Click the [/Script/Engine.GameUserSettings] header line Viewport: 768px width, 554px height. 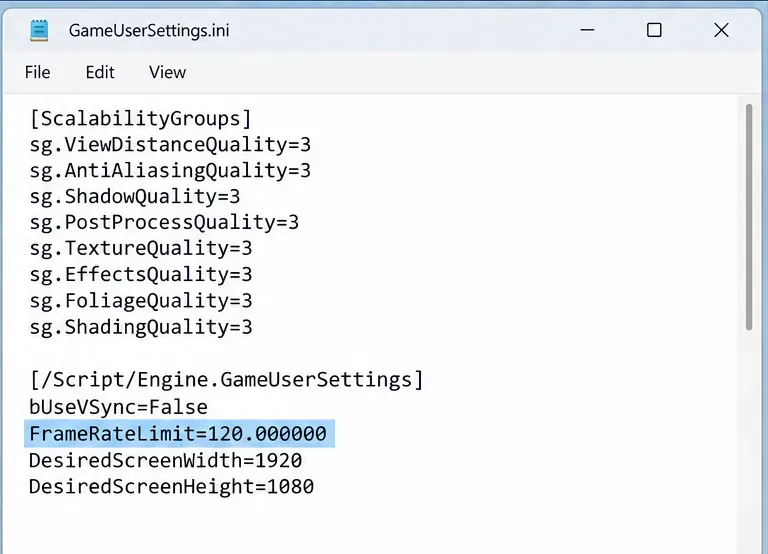coord(226,380)
